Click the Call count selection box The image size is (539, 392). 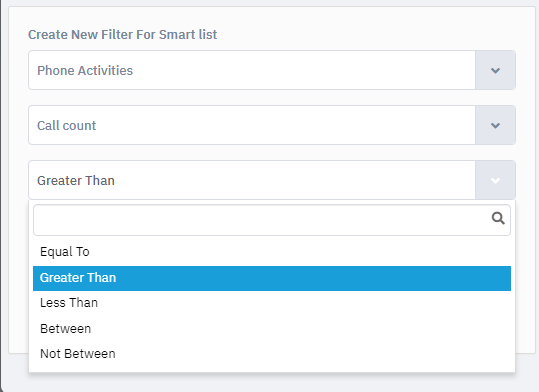coord(272,125)
